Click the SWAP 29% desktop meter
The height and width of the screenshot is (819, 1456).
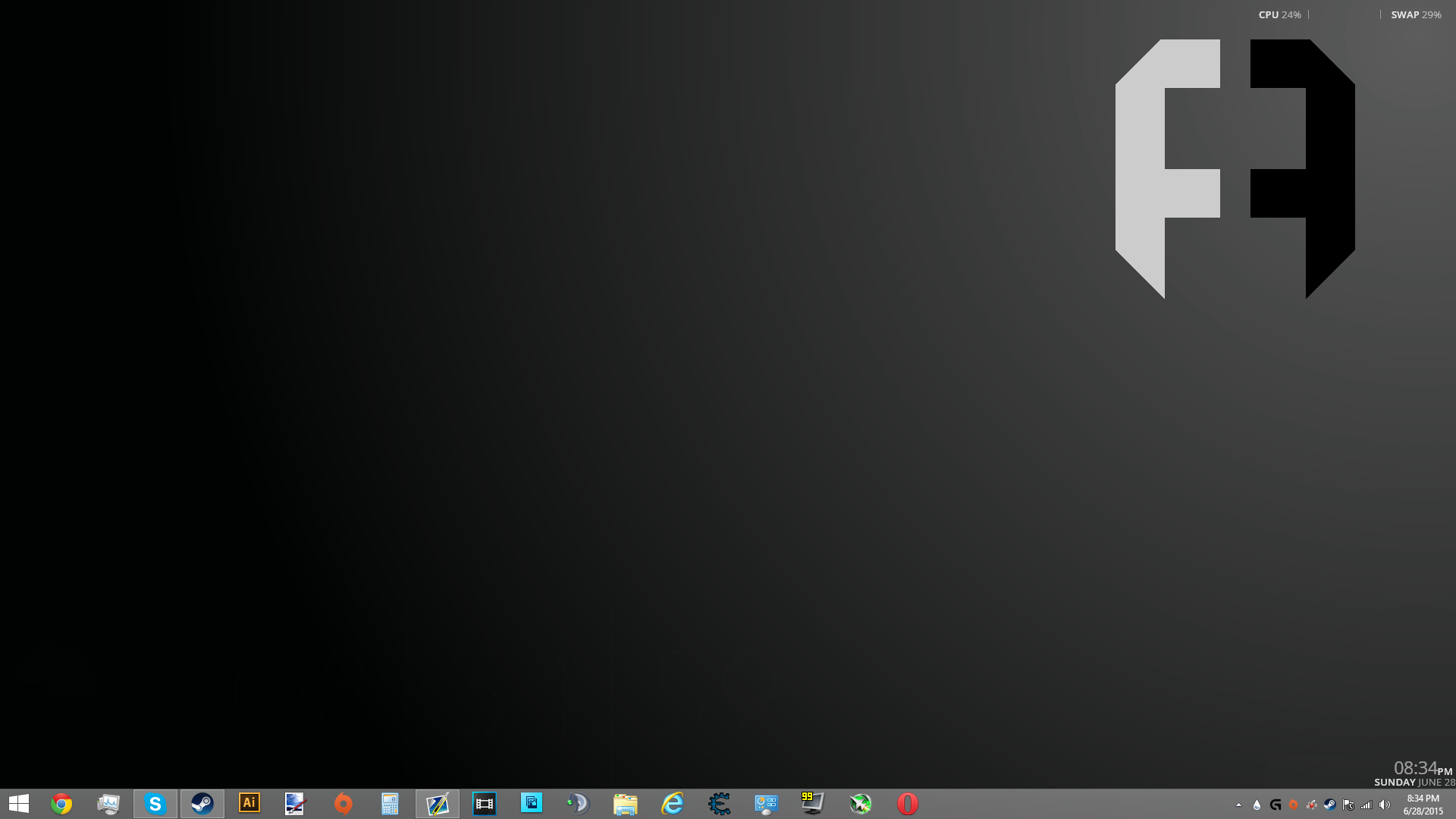click(1416, 15)
